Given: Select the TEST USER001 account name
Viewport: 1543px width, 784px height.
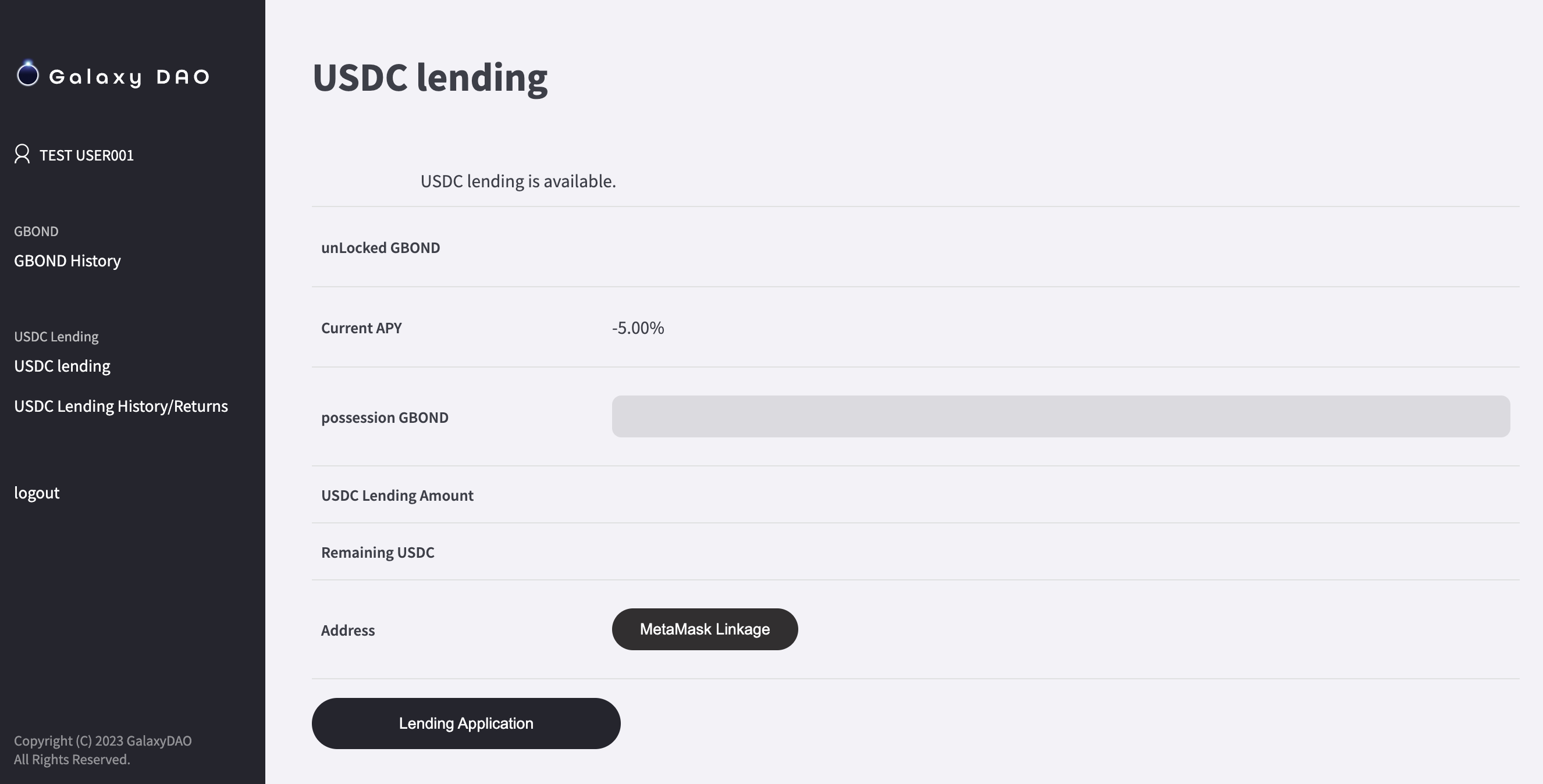Looking at the screenshot, I should pyautogui.click(x=86, y=155).
